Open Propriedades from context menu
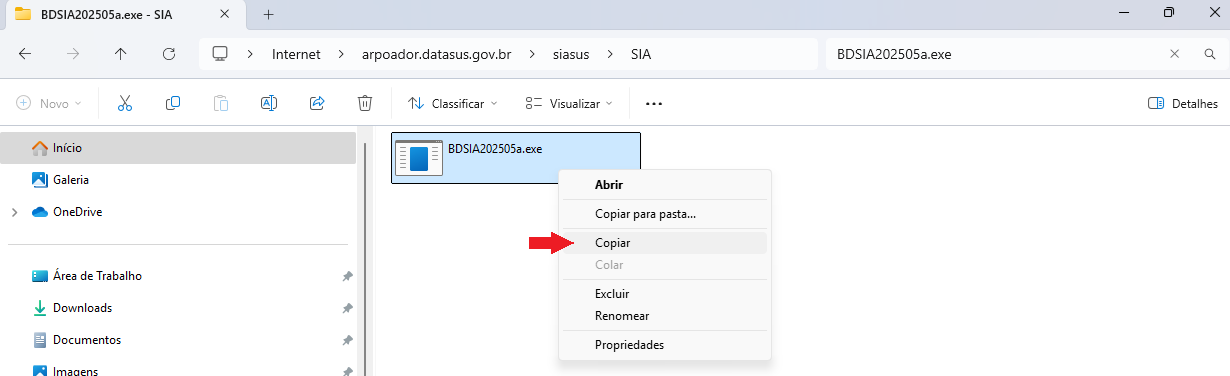Viewport: 1230px width, 376px height. 664,345
